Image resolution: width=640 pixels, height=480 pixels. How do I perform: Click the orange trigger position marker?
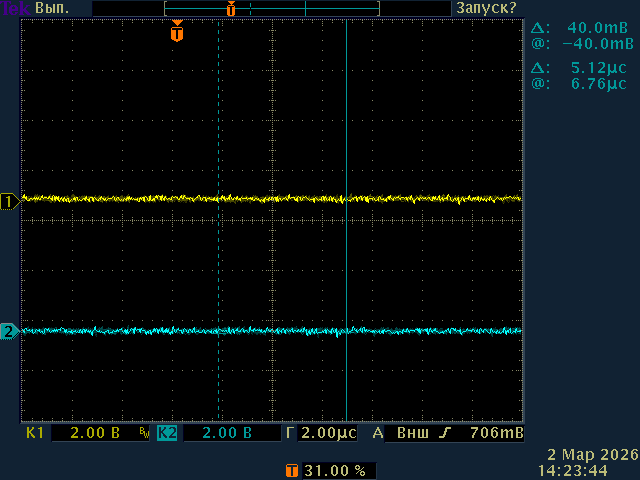pos(177,33)
